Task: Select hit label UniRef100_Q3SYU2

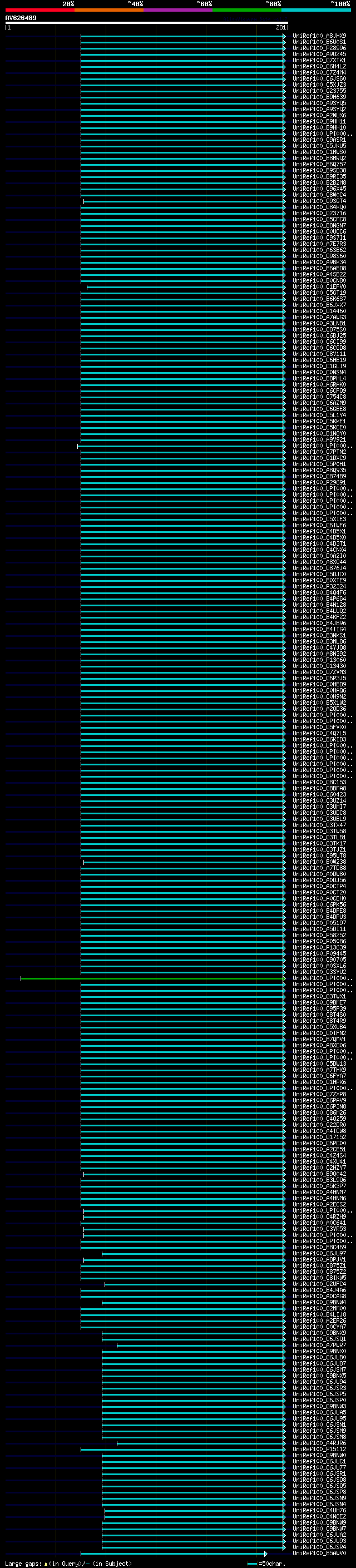Action: click(319, 972)
